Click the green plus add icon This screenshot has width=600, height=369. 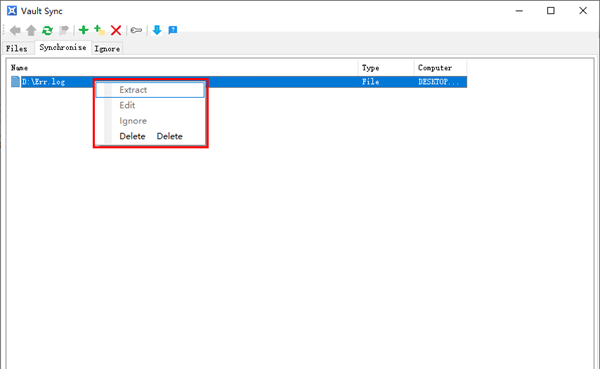83,30
